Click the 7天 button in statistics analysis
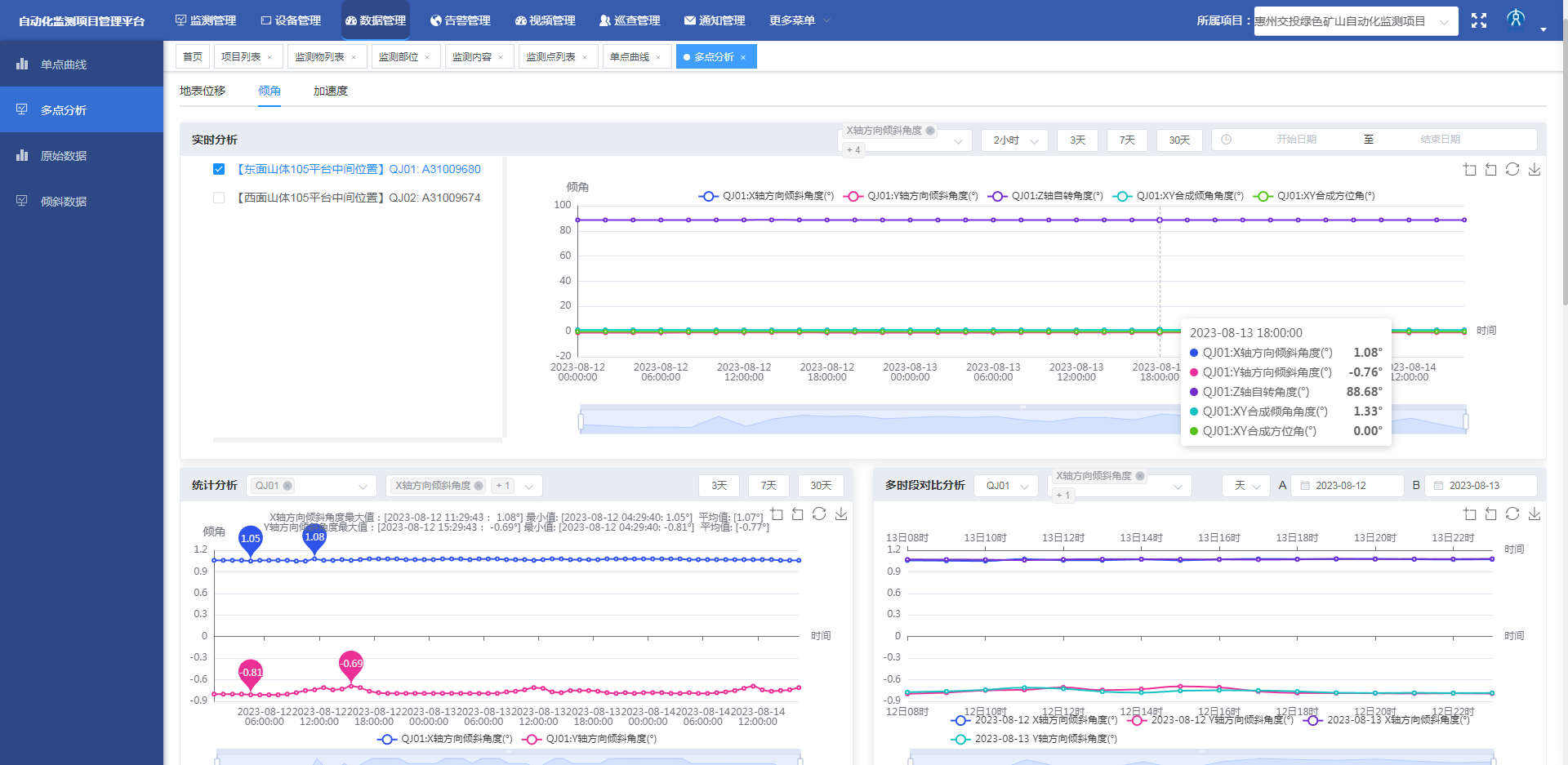This screenshot has height=765, width=1568. click(768, 486)
